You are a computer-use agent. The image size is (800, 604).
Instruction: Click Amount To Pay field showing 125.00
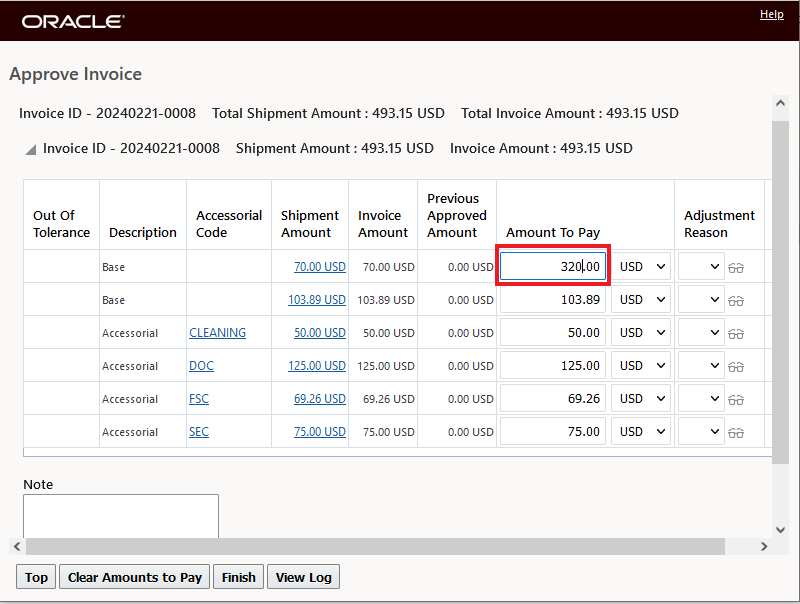click(553, 366)
